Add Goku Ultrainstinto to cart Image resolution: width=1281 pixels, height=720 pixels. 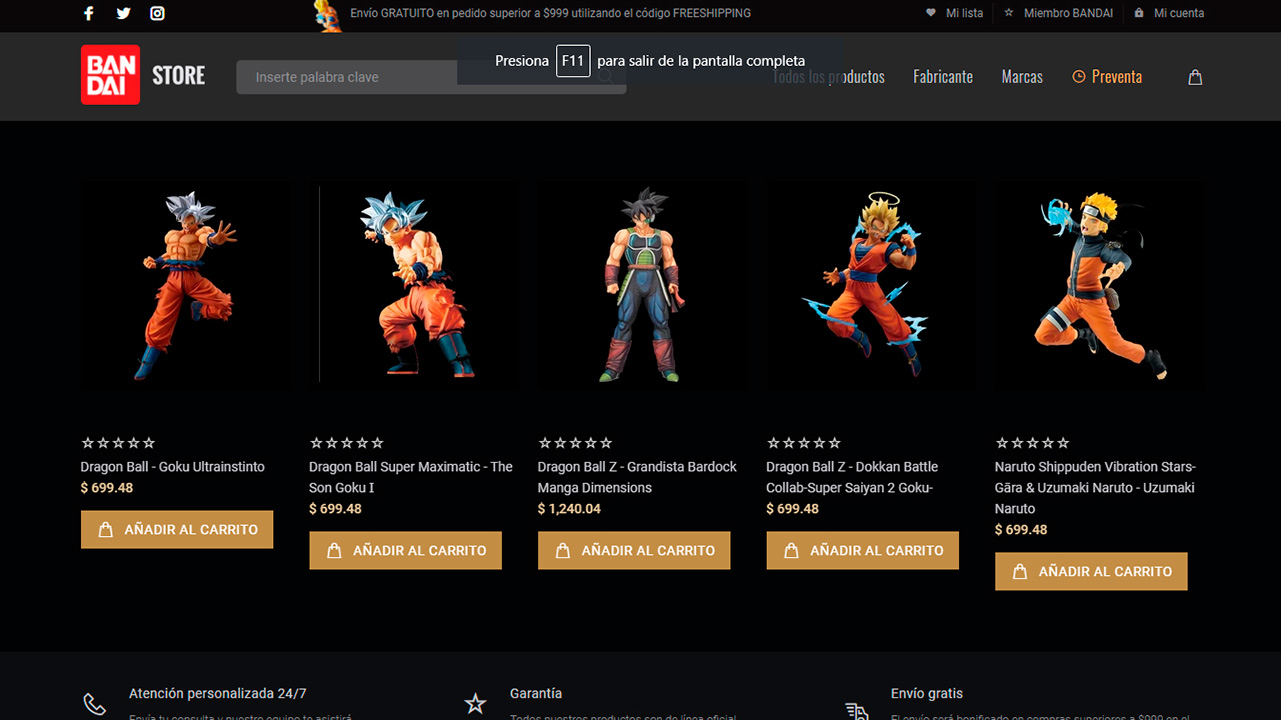177,529
